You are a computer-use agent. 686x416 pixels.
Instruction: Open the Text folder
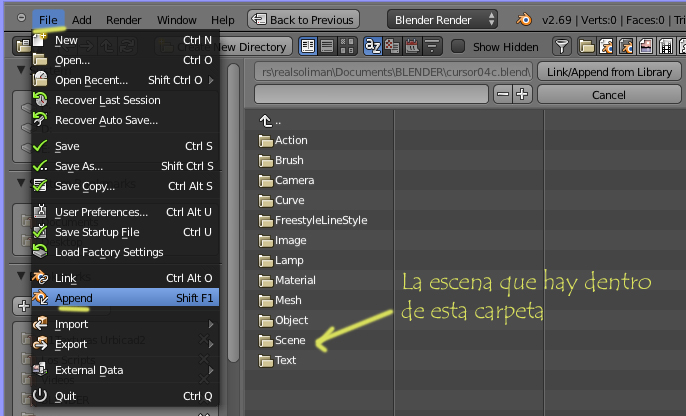click(277, 360)
